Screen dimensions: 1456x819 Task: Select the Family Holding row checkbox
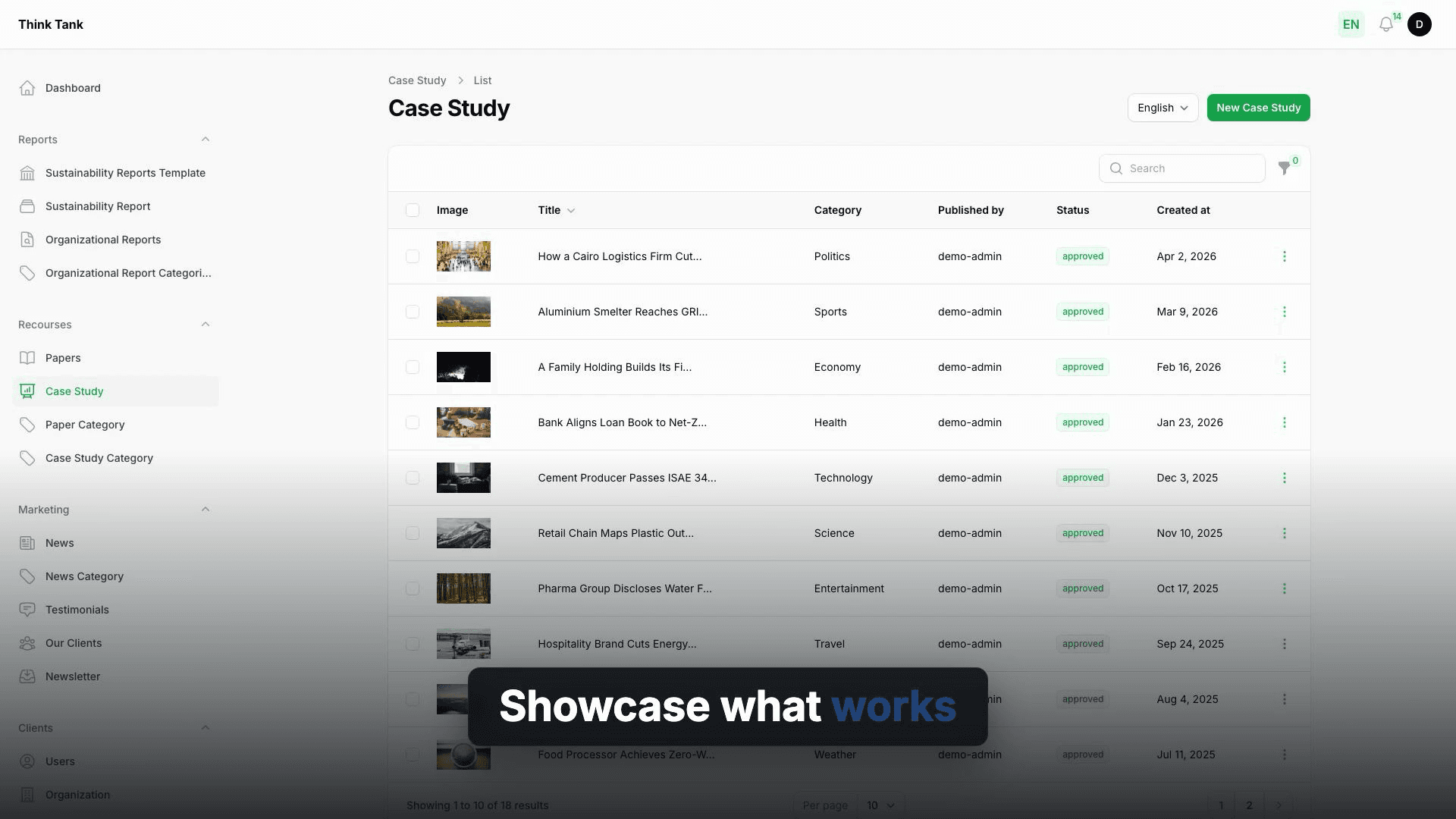click(x=413, y=367)
